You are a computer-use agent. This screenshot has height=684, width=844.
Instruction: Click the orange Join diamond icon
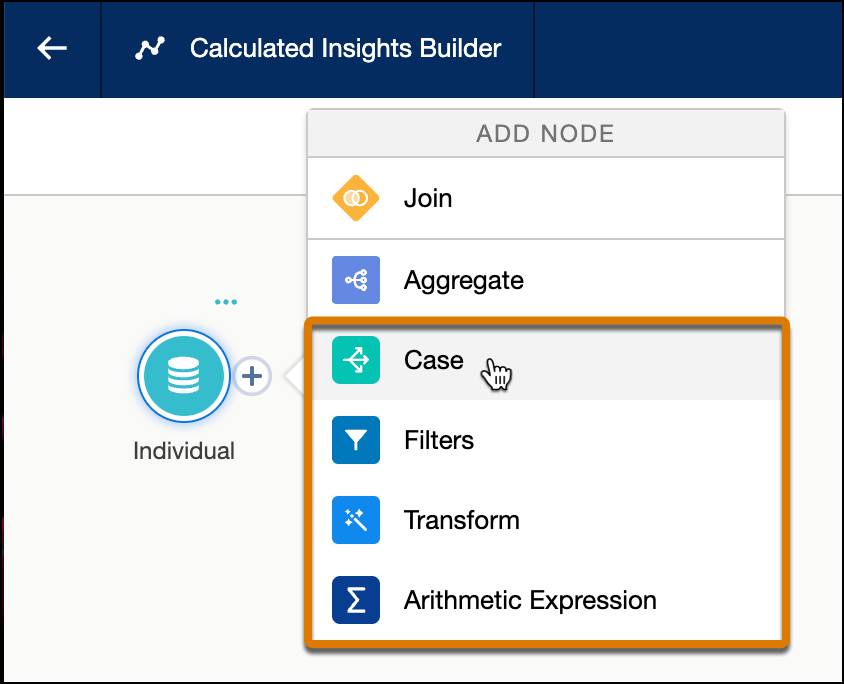click(356, 198)
